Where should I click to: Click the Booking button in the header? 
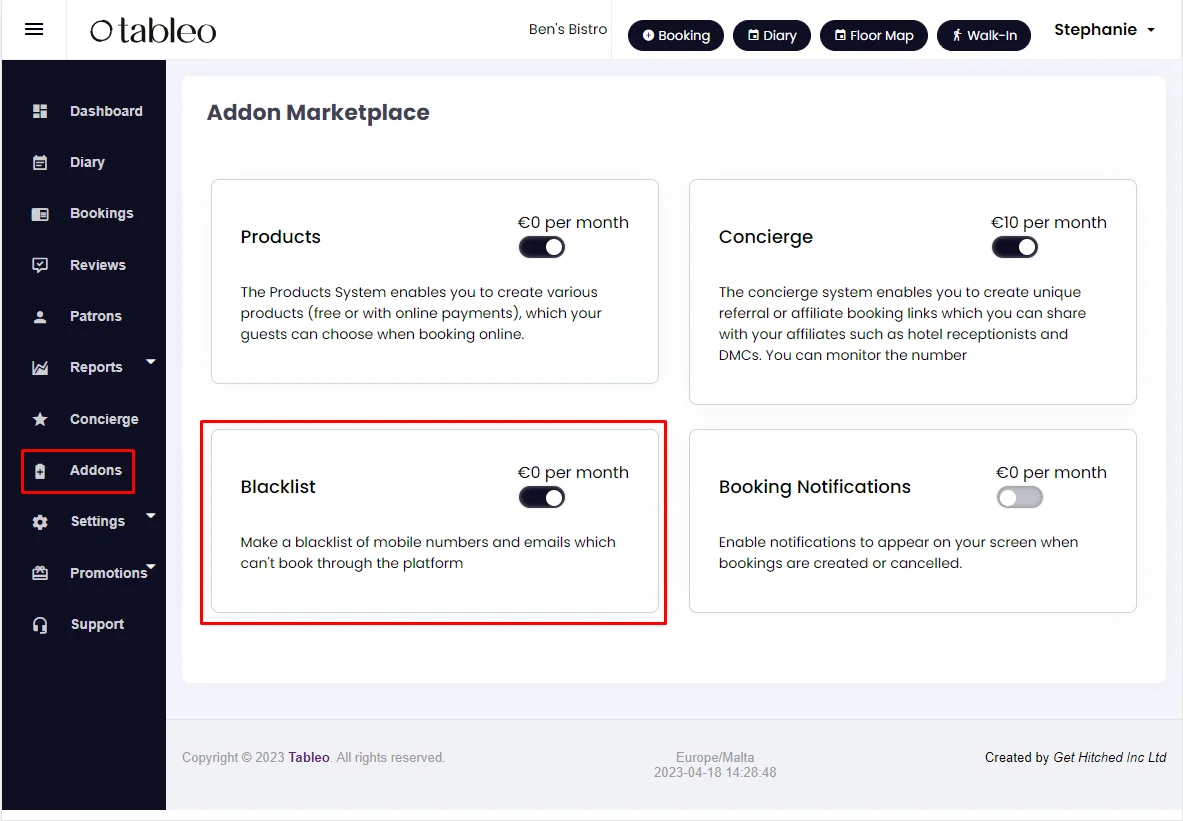[676, 35]
